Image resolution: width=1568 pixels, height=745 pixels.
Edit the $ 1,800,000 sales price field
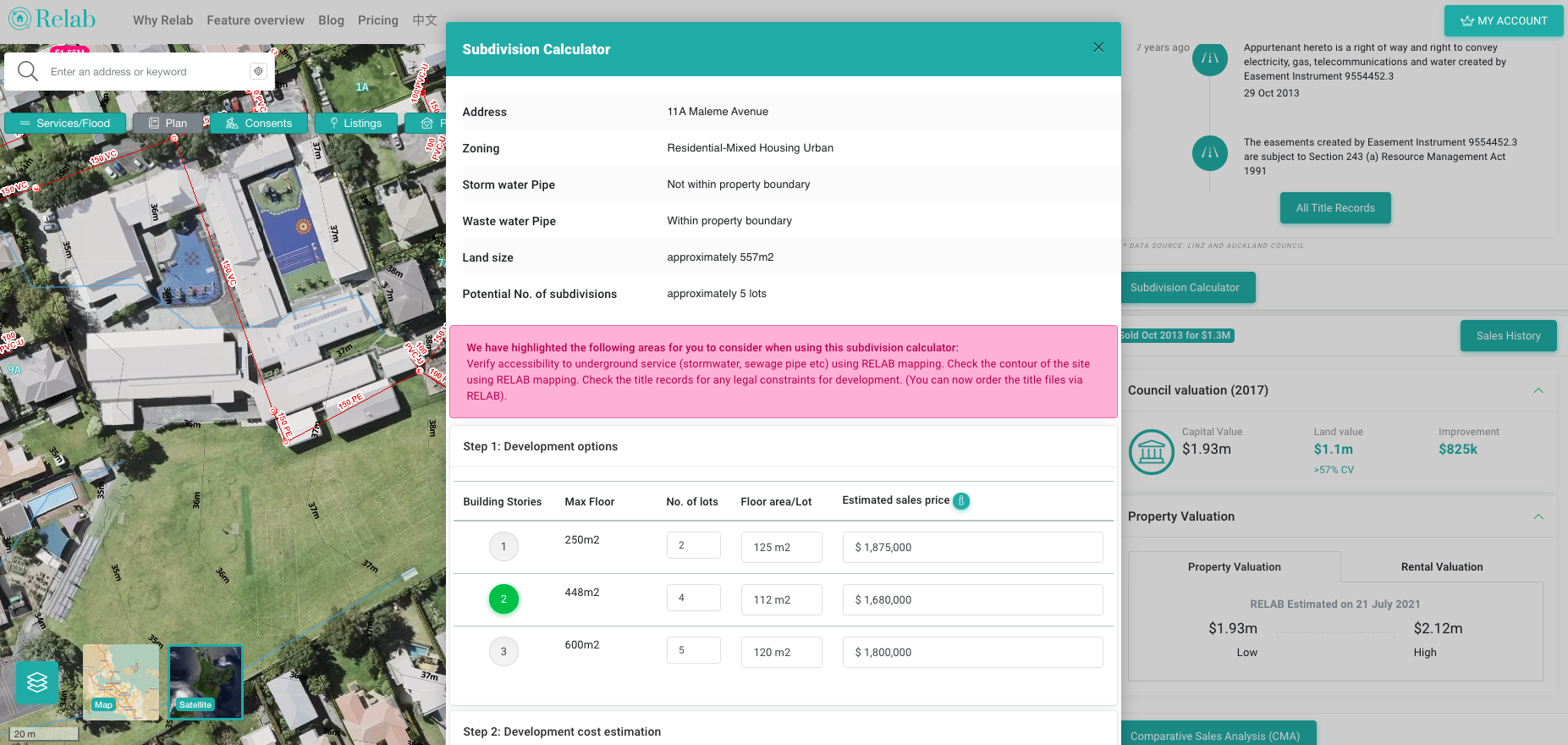pos(973,652)
